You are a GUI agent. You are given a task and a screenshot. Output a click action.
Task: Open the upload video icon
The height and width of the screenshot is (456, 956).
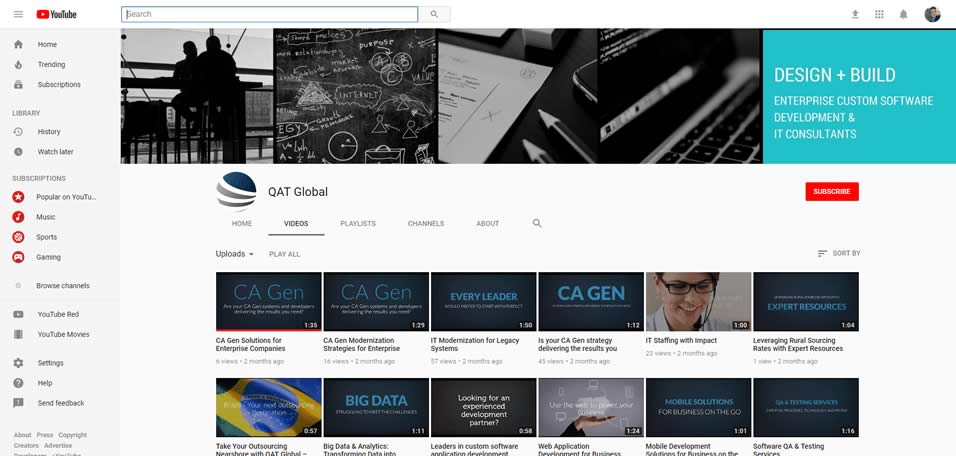855,14
